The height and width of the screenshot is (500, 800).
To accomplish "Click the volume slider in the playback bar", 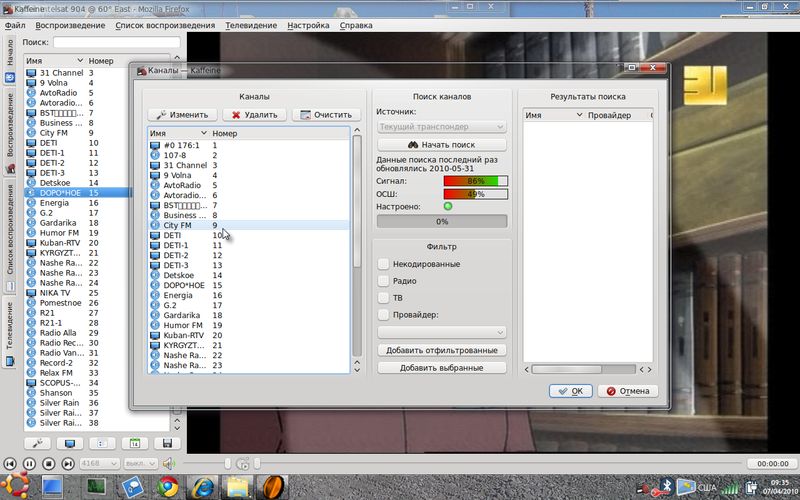I will (210, 463).
